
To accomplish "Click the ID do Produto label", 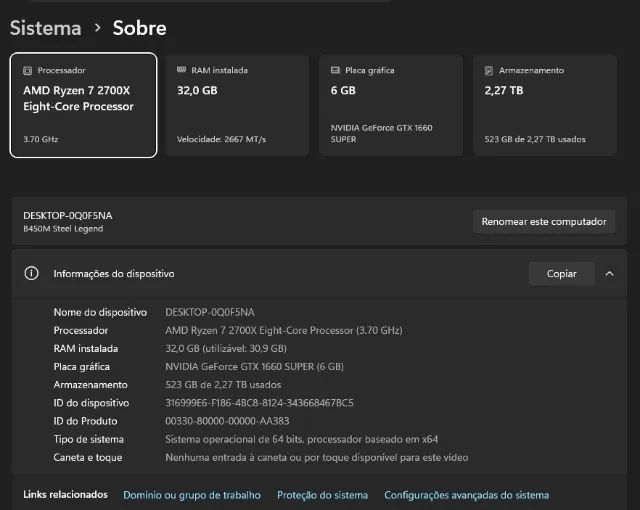I will tap(85, 421).
